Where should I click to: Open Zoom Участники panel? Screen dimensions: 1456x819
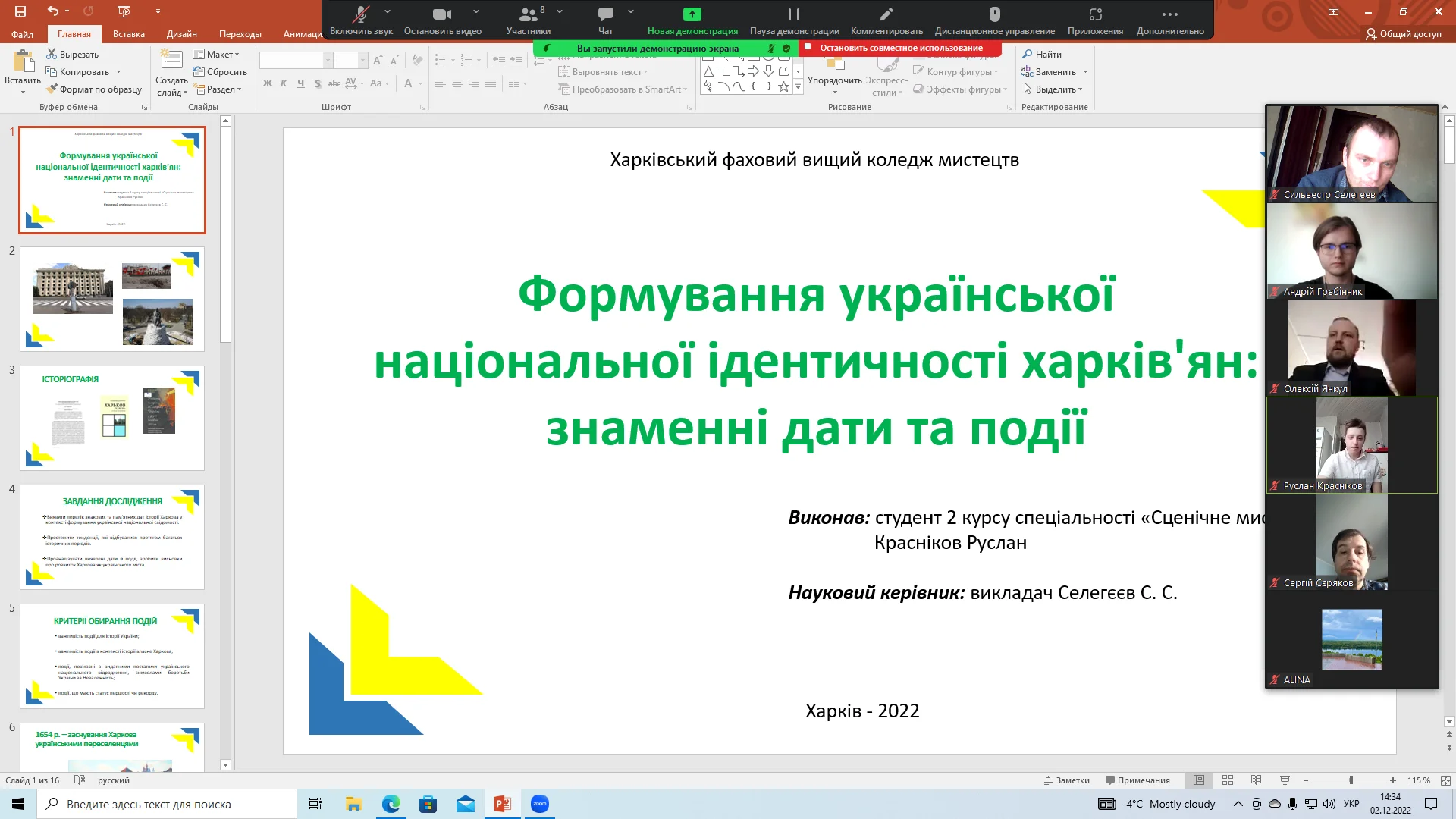[x=529, y=20]
